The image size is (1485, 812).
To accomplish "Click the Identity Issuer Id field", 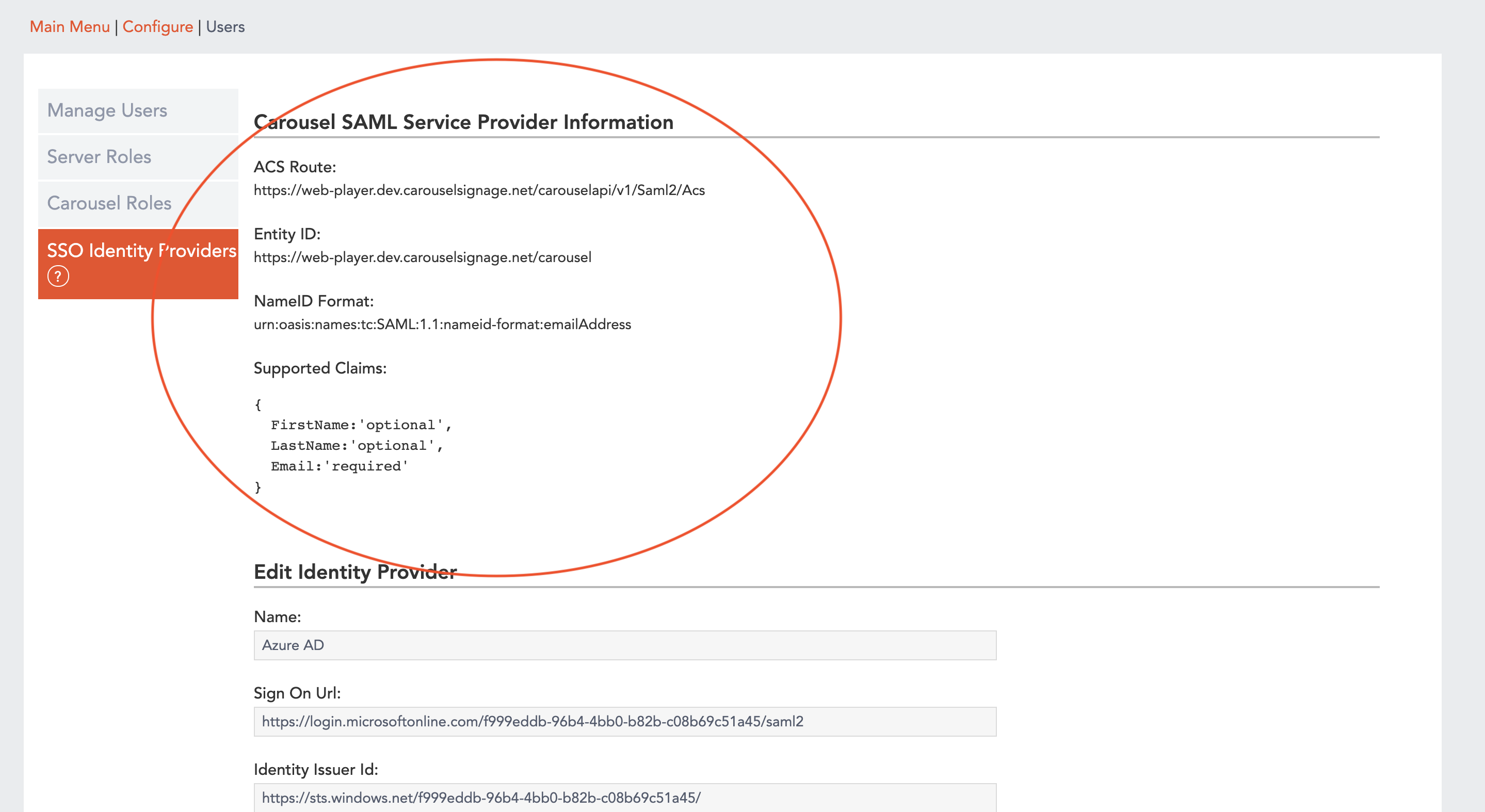I will click(x=625, y=799).
